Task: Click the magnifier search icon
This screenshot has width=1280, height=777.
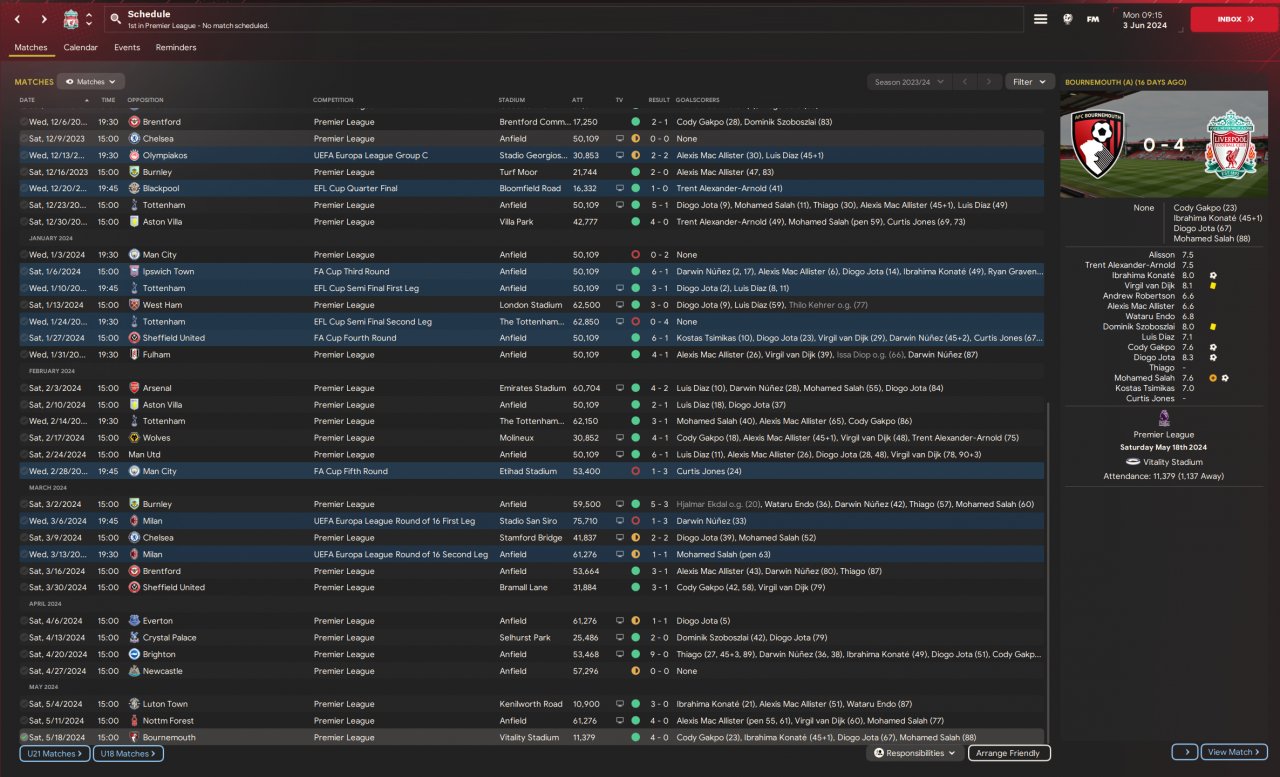Action: 116,19
